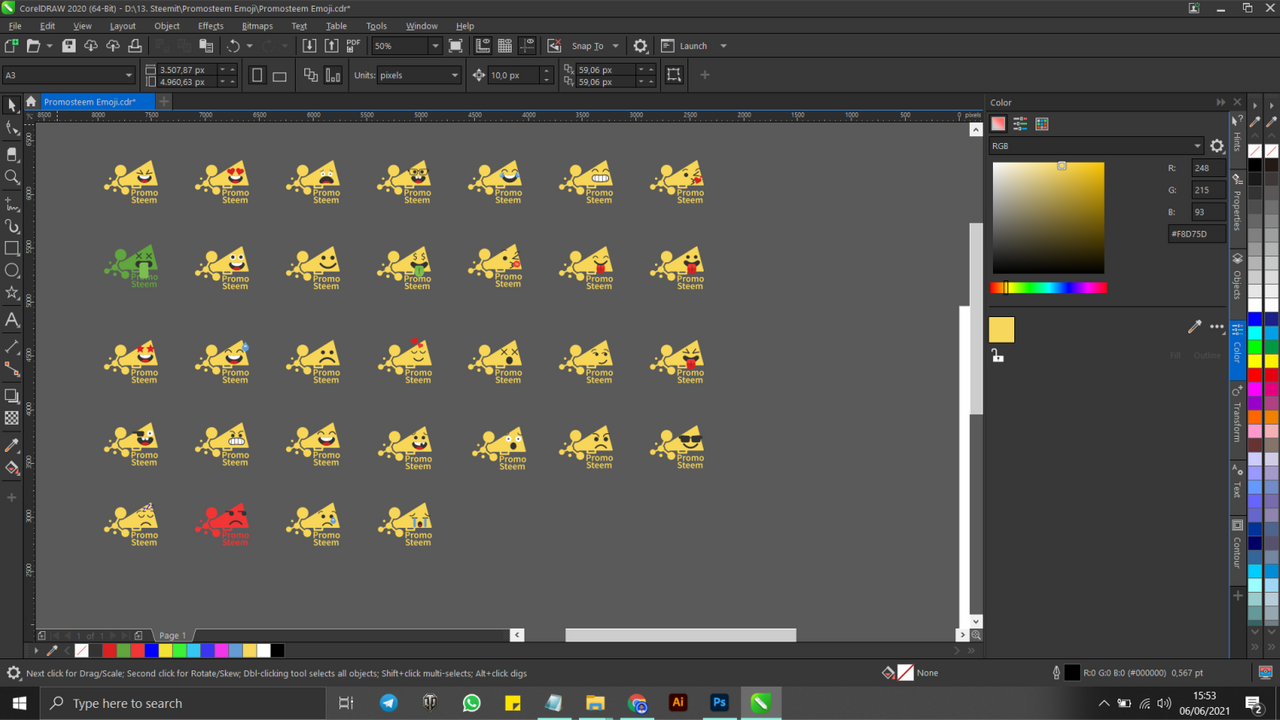Show color sliders in Color docker
This screenshot has height=720, width=1280.
(x=1020, y=124)
